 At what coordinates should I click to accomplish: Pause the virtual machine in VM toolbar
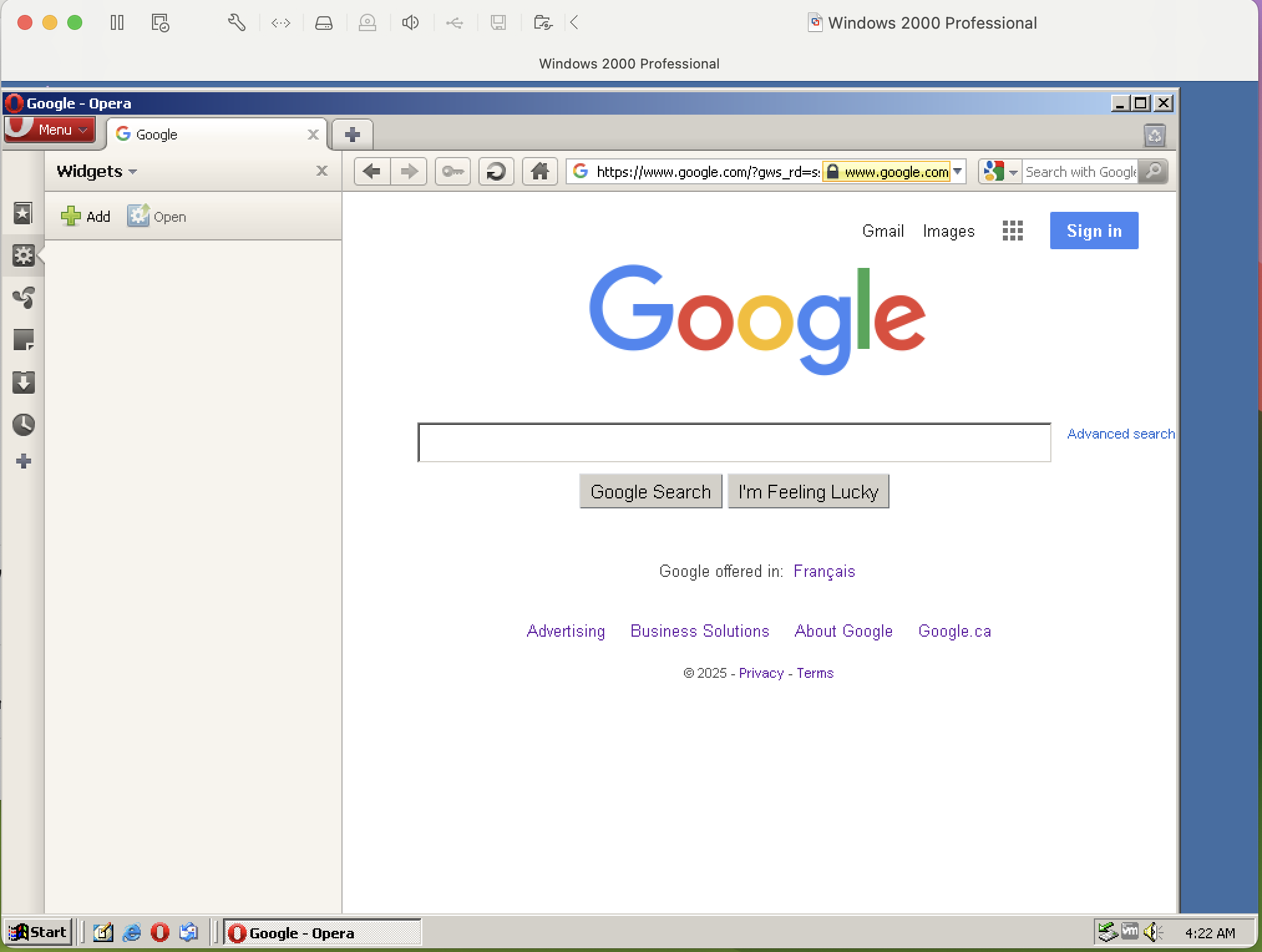(x=117, y=23)
